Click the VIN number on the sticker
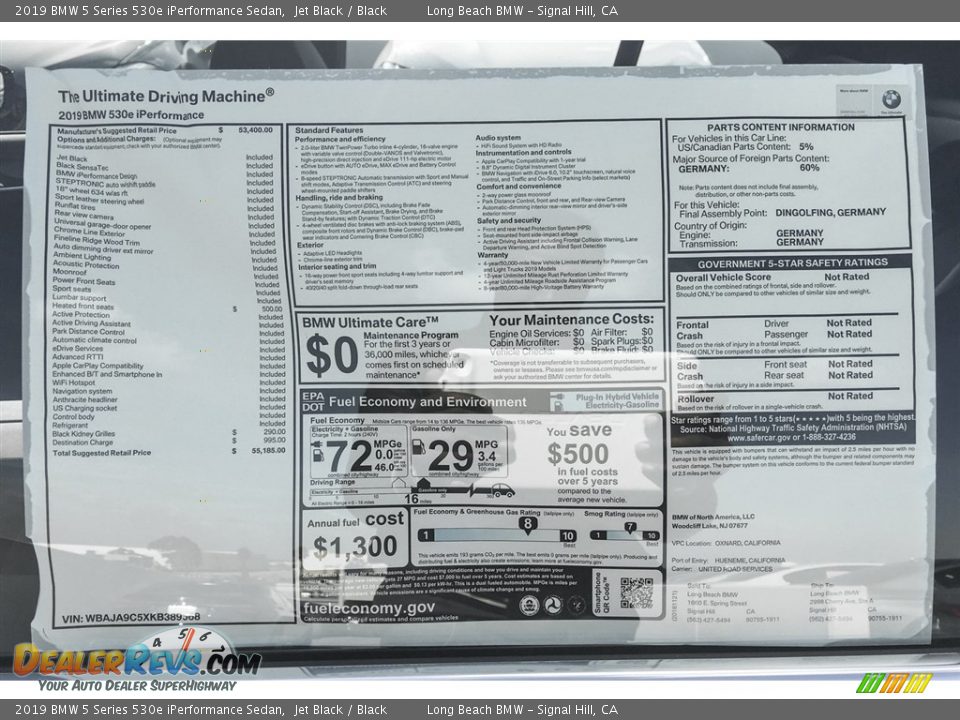This screenshot has width=960, height=720. point(130,618)
